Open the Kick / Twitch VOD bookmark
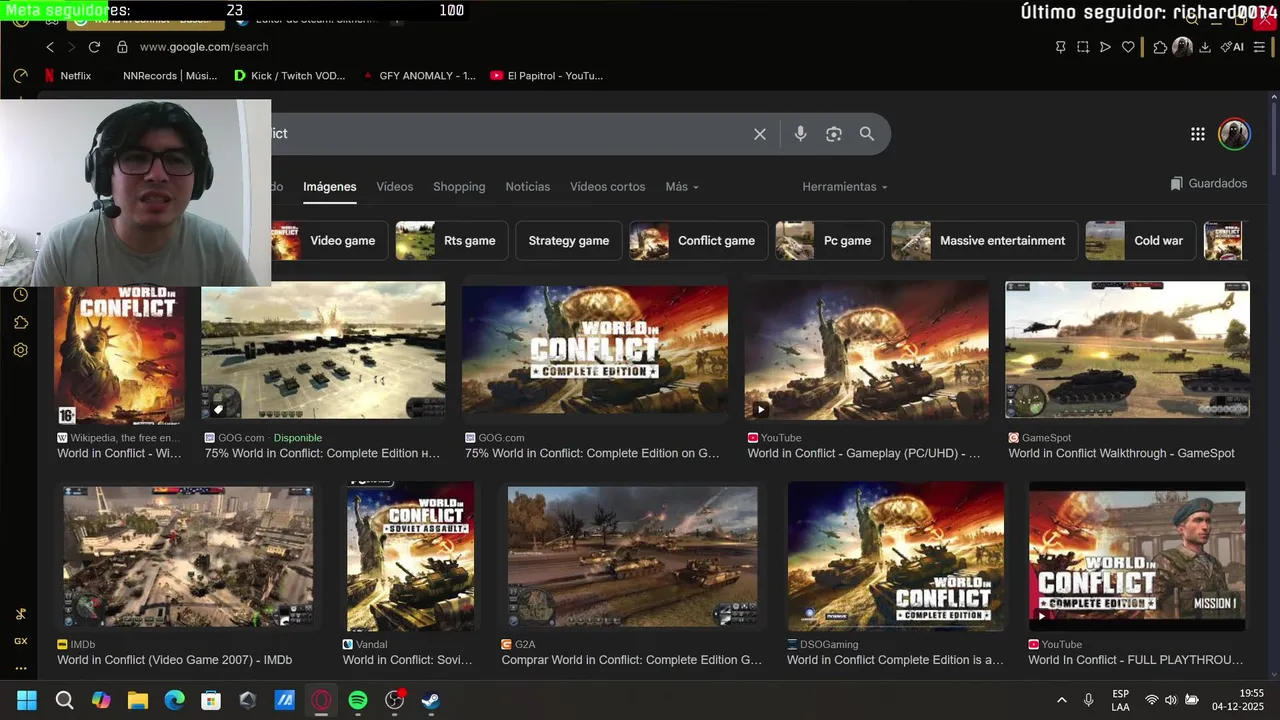The height and width of the screenshot is (720, 1280). (289, 76)
